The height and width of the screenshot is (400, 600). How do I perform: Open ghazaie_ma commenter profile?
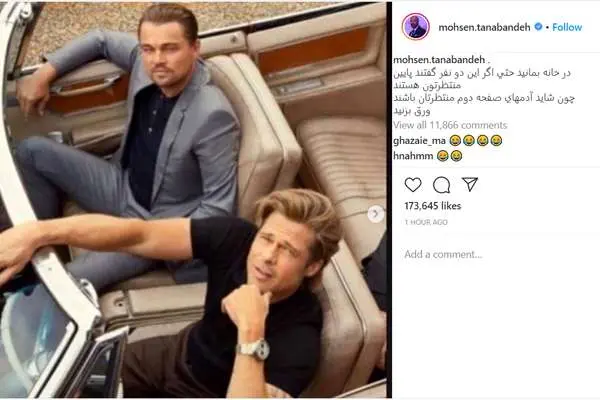click(419, 141)
